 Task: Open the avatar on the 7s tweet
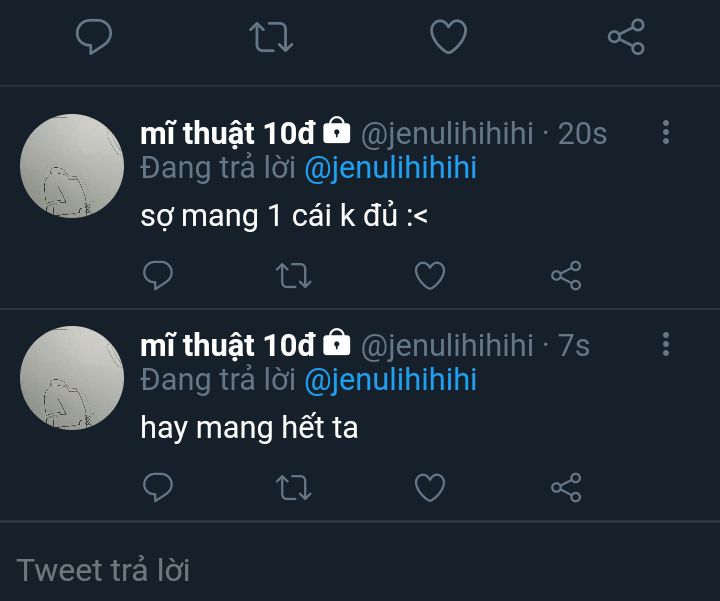coord(72,378)
